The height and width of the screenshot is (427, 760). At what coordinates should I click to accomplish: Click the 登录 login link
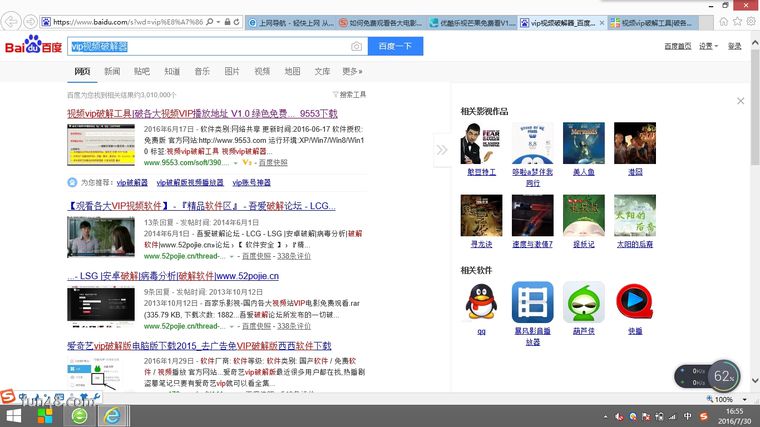tap(735, 46)
